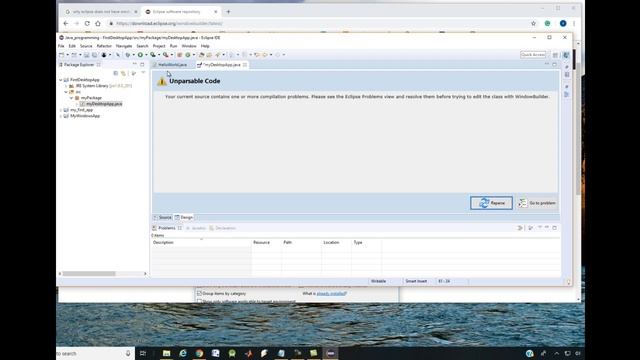640x360 pixels.
Task: Toggle Group items by category checkbox
Action: pos(199,293)
